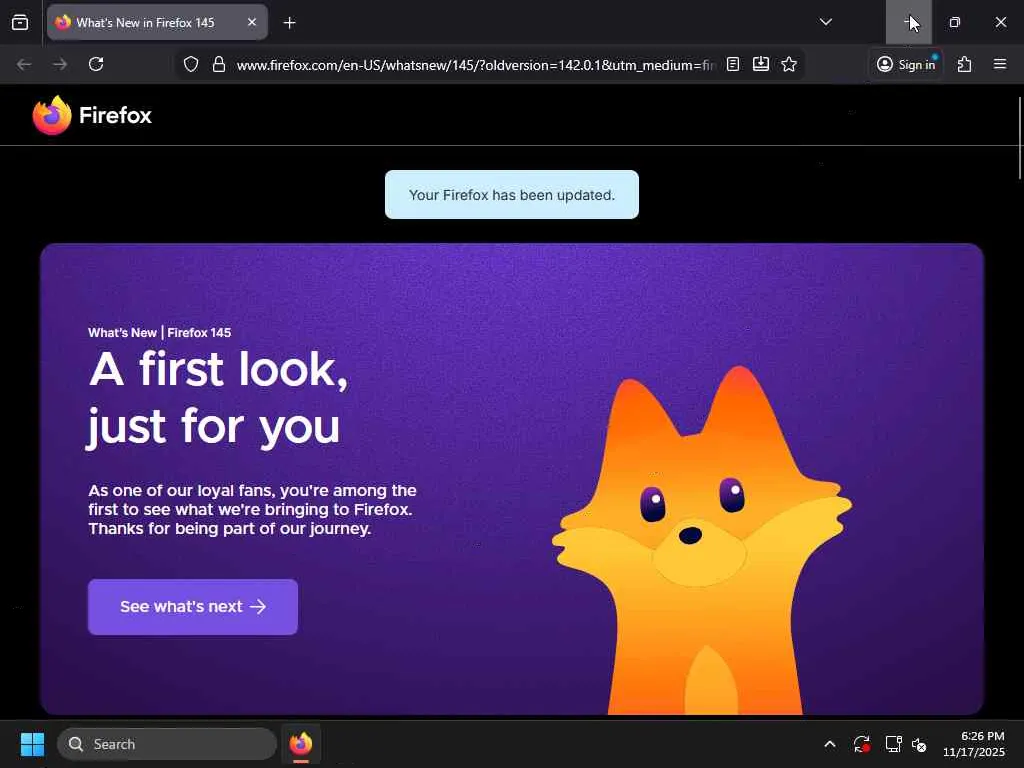Open the Firefox View icon
Screen dimensions: 1024x768
coord(20,22)
